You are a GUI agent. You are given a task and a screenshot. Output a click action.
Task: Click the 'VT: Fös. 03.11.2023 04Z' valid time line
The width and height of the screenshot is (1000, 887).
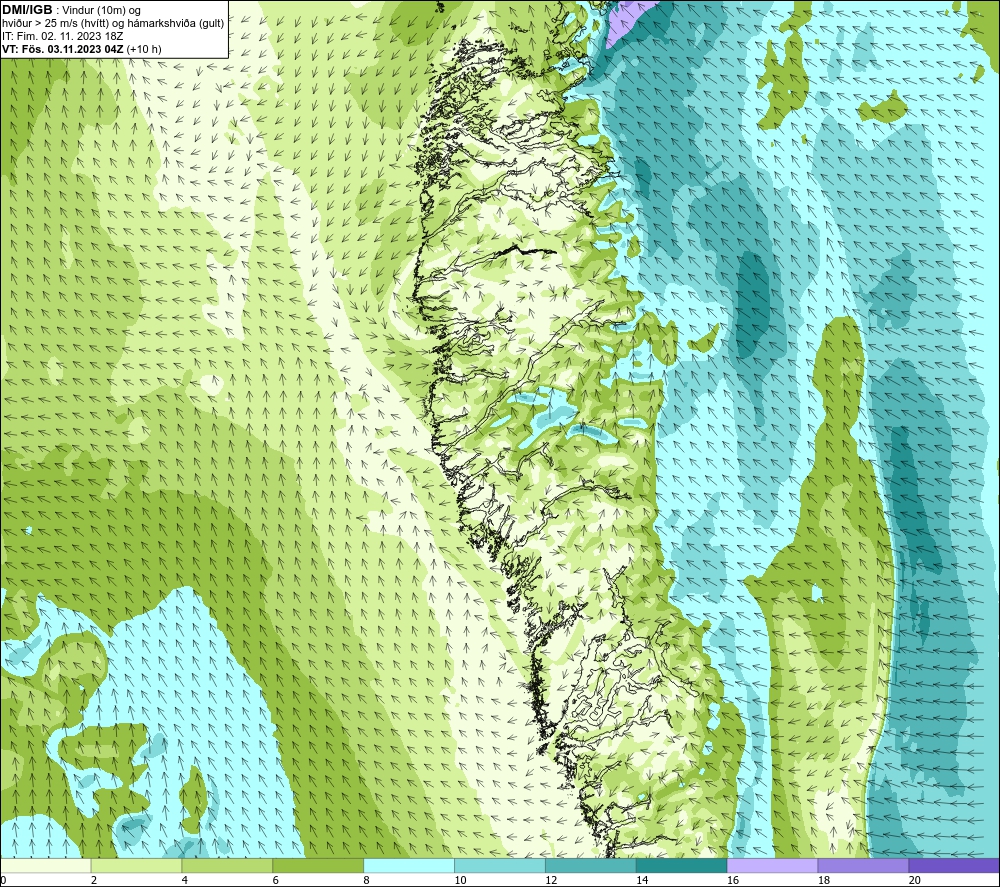[x=82, y=49]
